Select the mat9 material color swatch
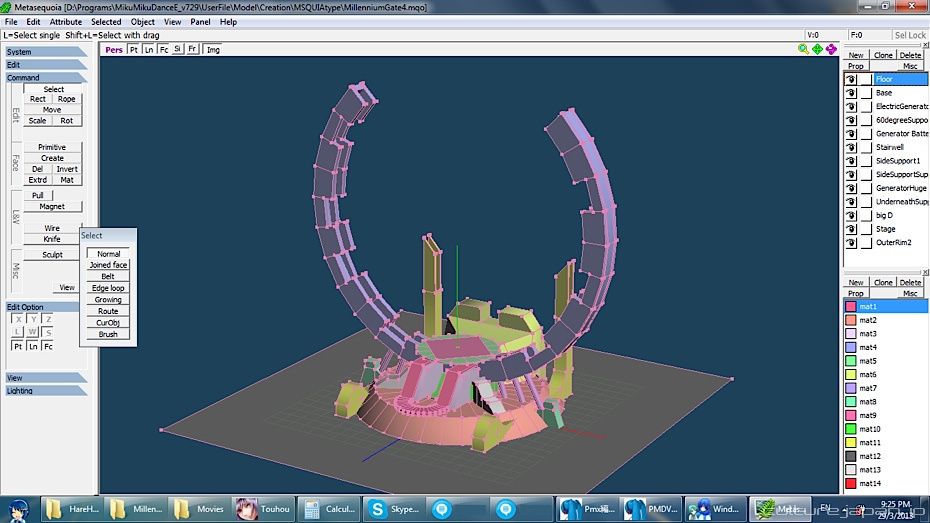Viewport: 930px width, 523px height. click(x=851, y=415)
